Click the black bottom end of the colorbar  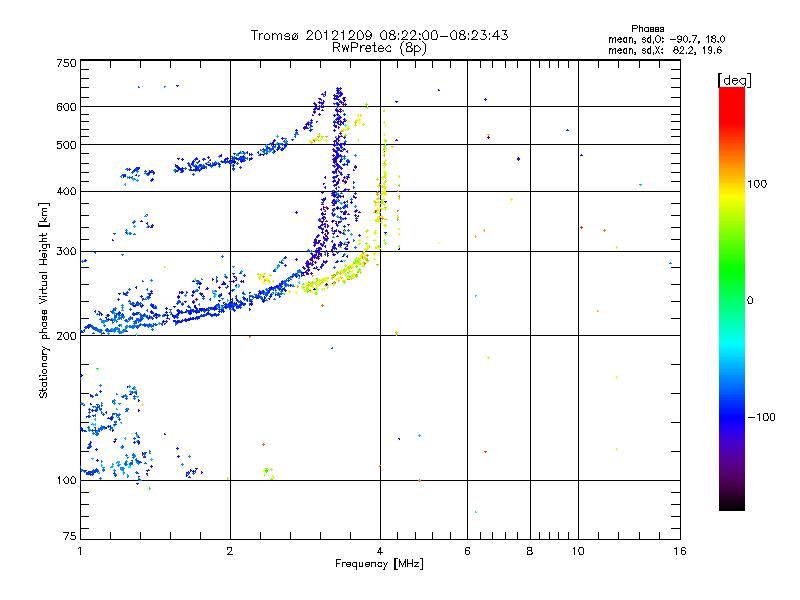point(732,503)
